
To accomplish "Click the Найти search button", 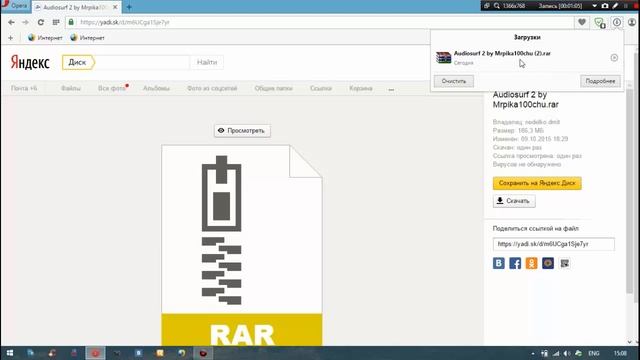I will [x=207, y=62].
